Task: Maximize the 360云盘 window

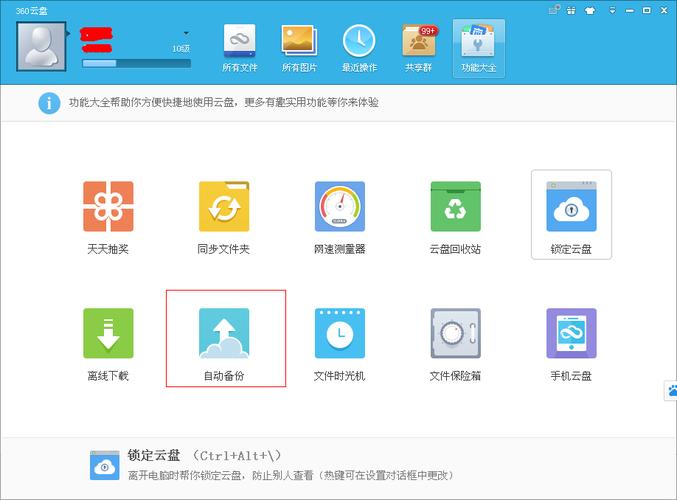Action: coord(646,10)
